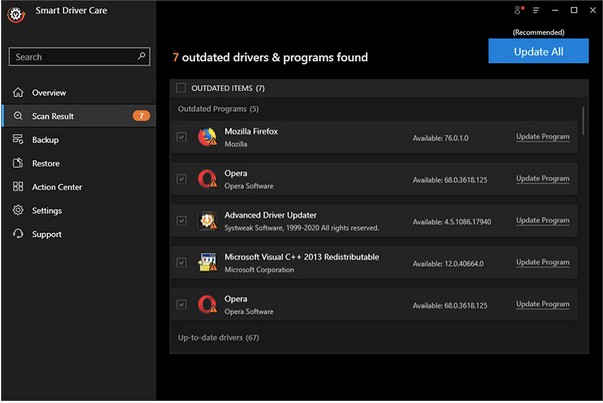Click the Backup sidebar icon
Screen dimensions: 603x403
(x=18, y=139)
